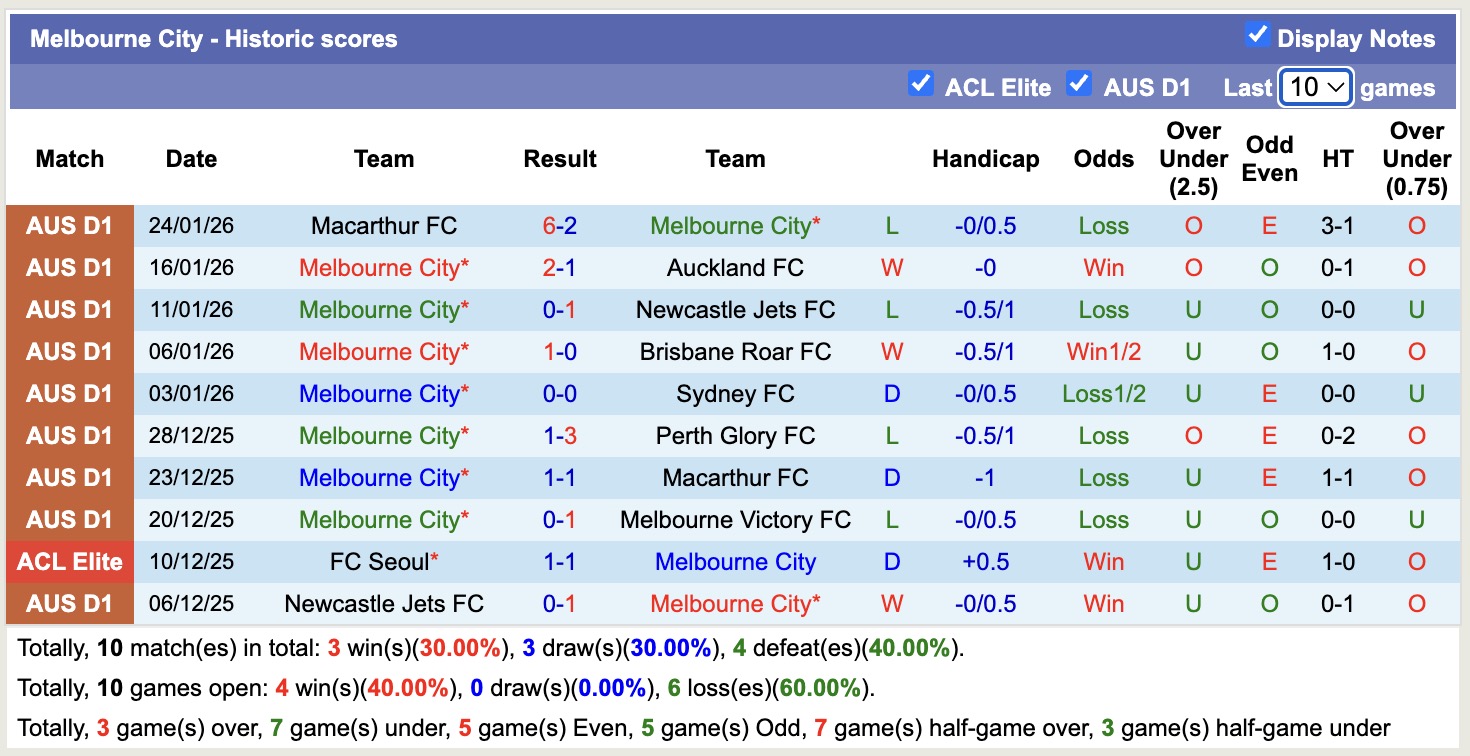1470x756 pixels.
Task: Open the Brisbane Roar FC team entry
Action: [x=735, y=352]
